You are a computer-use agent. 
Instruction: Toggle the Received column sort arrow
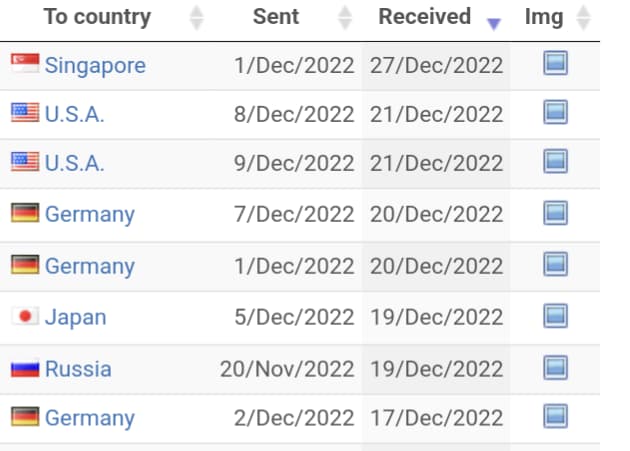coord(493,21)
